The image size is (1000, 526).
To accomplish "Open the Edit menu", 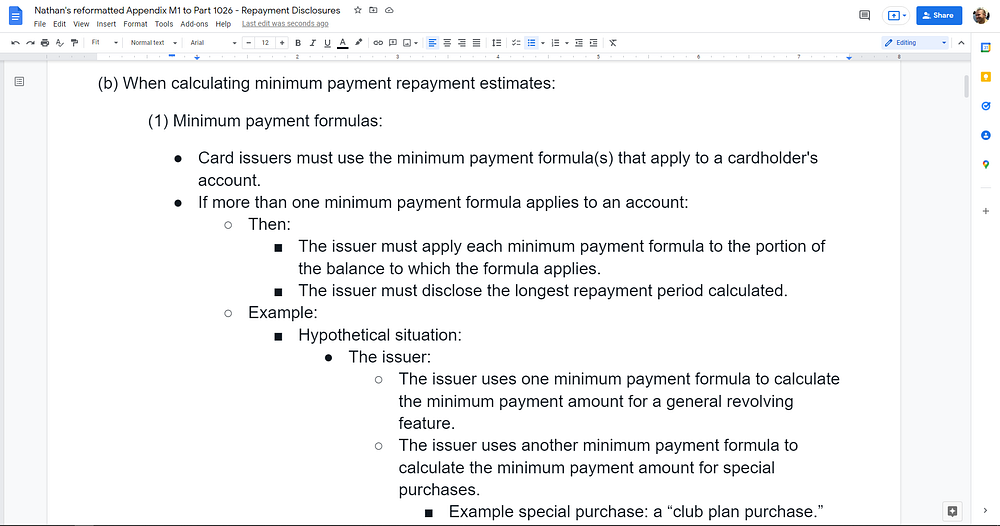I will (x=59, y=24).
